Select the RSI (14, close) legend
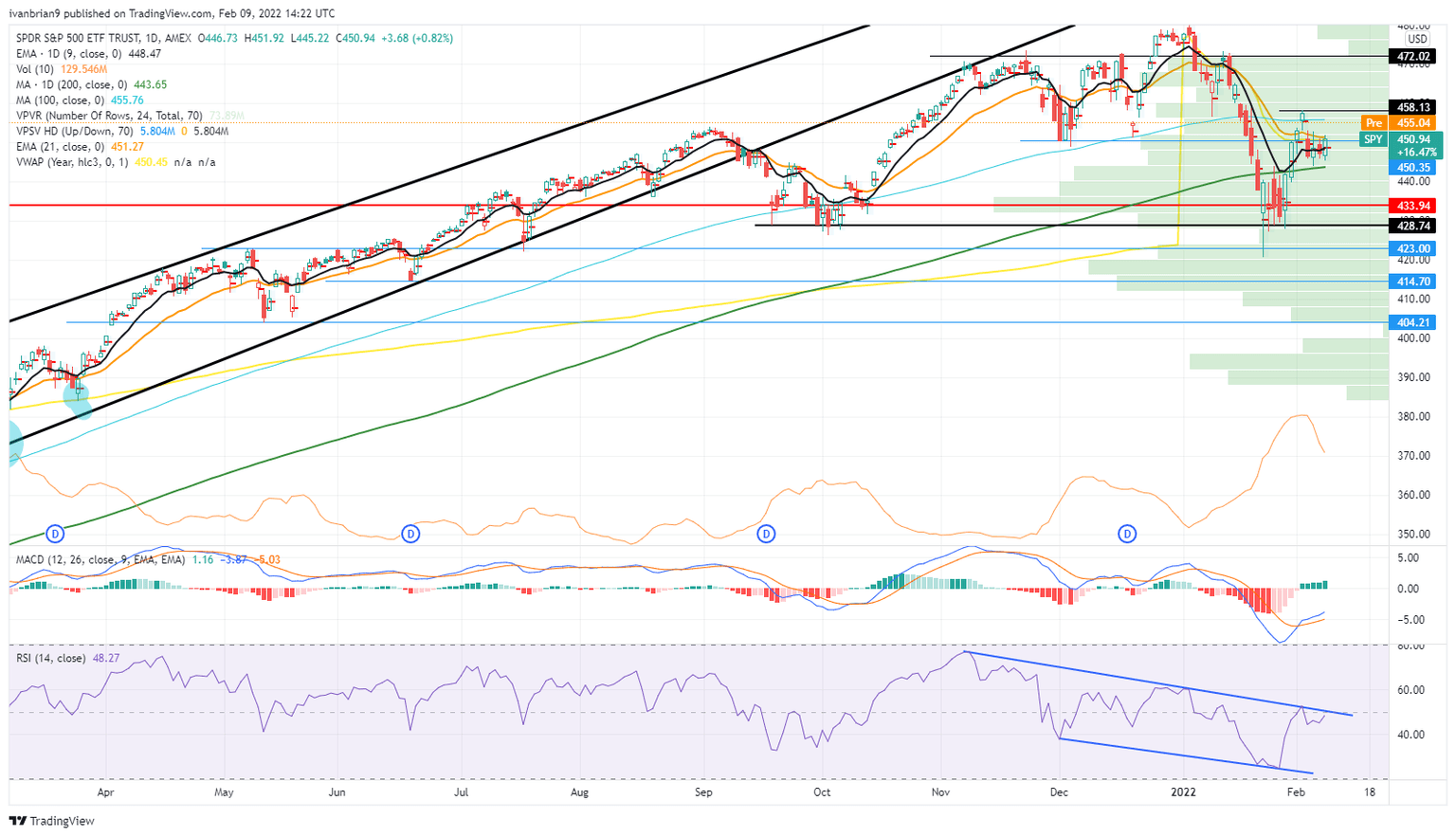The height and width of the screenshot is (837, 1456). tap(51, 658)
